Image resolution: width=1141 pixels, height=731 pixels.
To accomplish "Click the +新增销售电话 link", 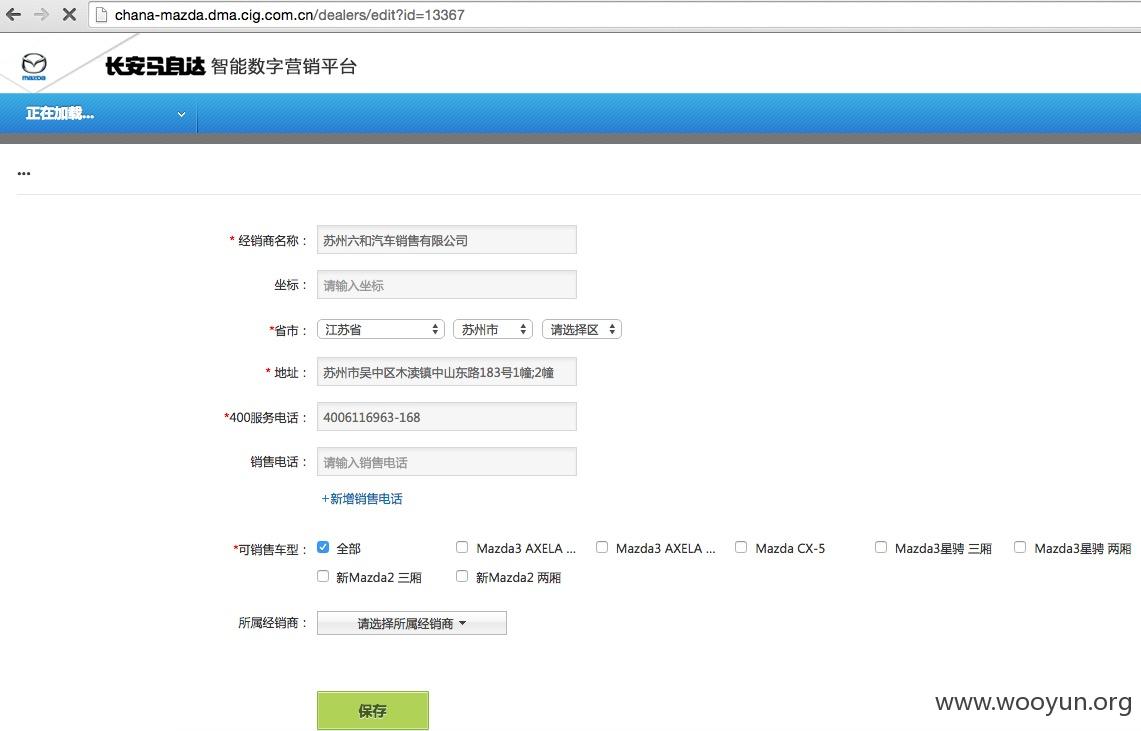I will coord(362,498).
